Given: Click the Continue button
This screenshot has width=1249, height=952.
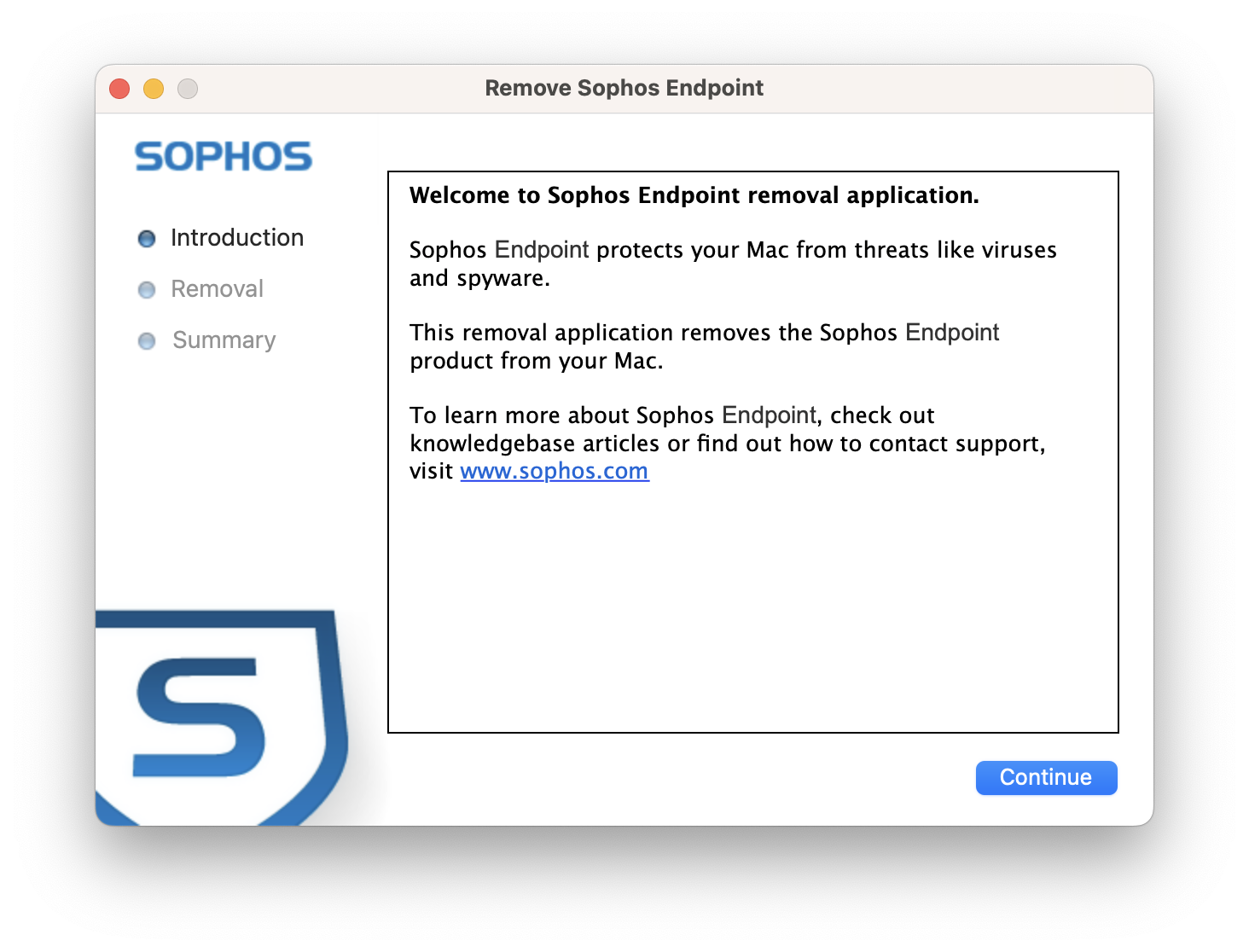Looking at the screenshot, I should (x=1046, y=777).
